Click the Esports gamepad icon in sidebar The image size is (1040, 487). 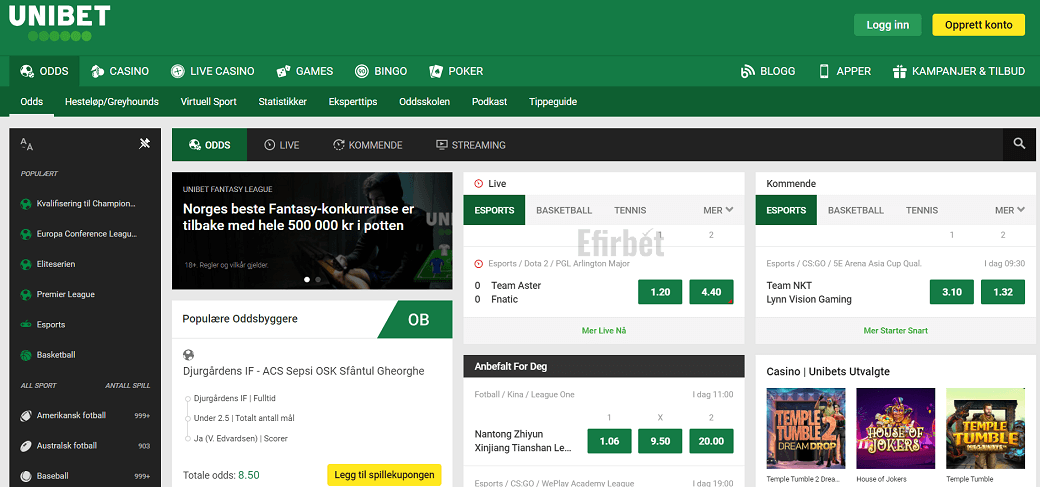click(x=26, y=324)
